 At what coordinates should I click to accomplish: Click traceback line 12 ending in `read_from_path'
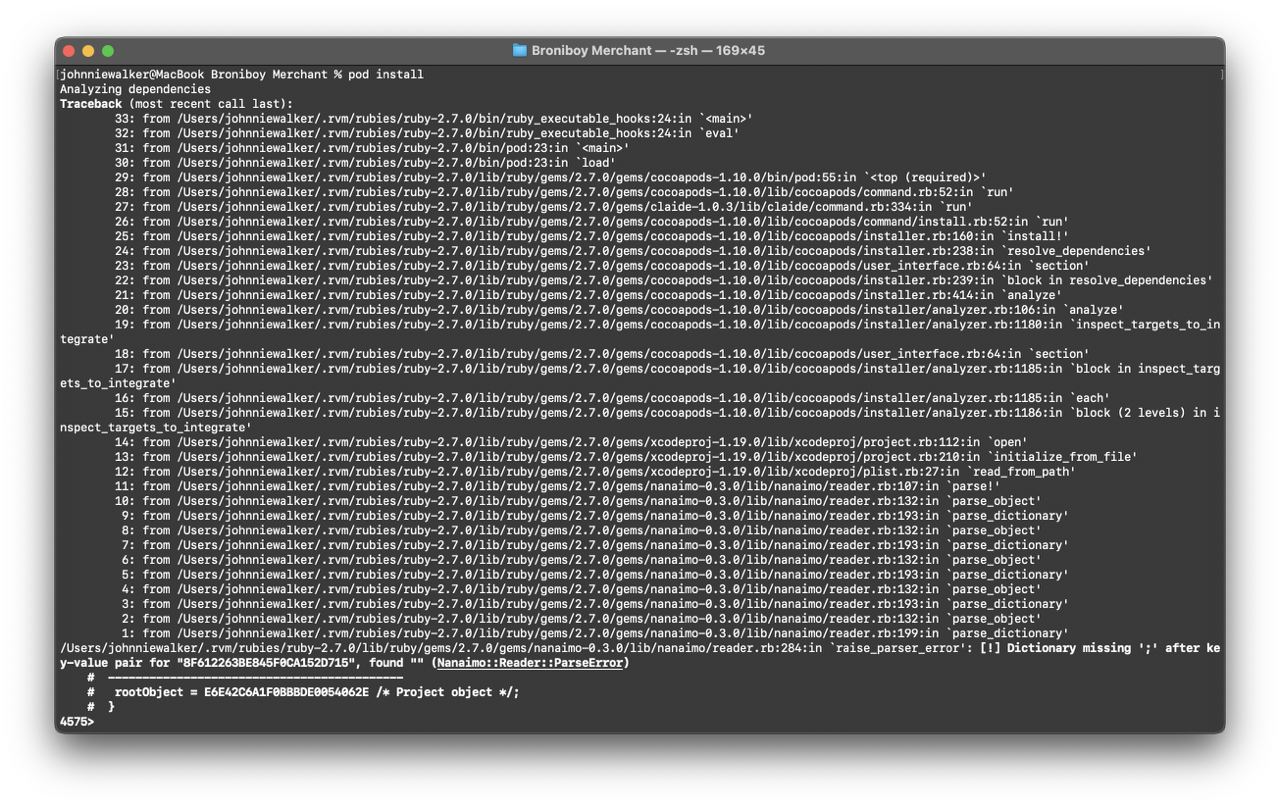pyautogui.click(x=595, y=471)
